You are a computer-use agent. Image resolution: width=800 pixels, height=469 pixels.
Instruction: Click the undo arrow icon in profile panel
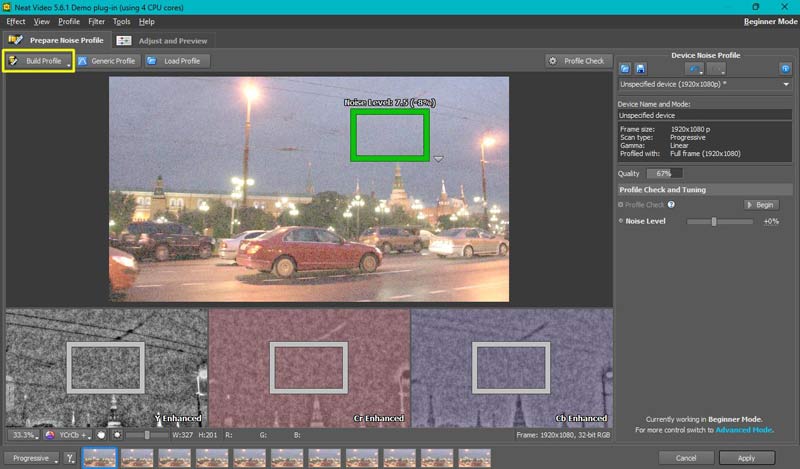[x=693, y=68]
